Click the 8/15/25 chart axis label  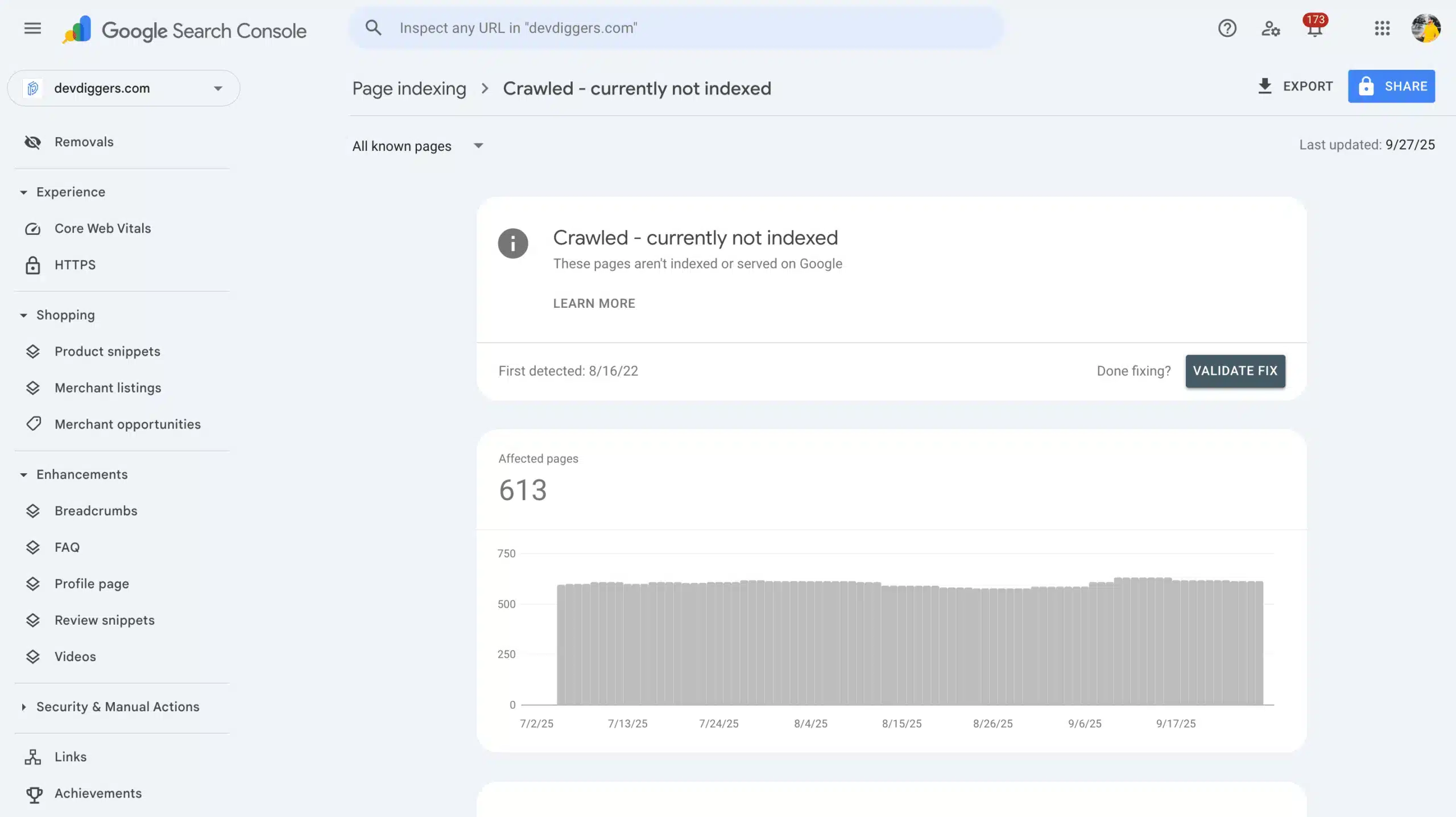901,724
